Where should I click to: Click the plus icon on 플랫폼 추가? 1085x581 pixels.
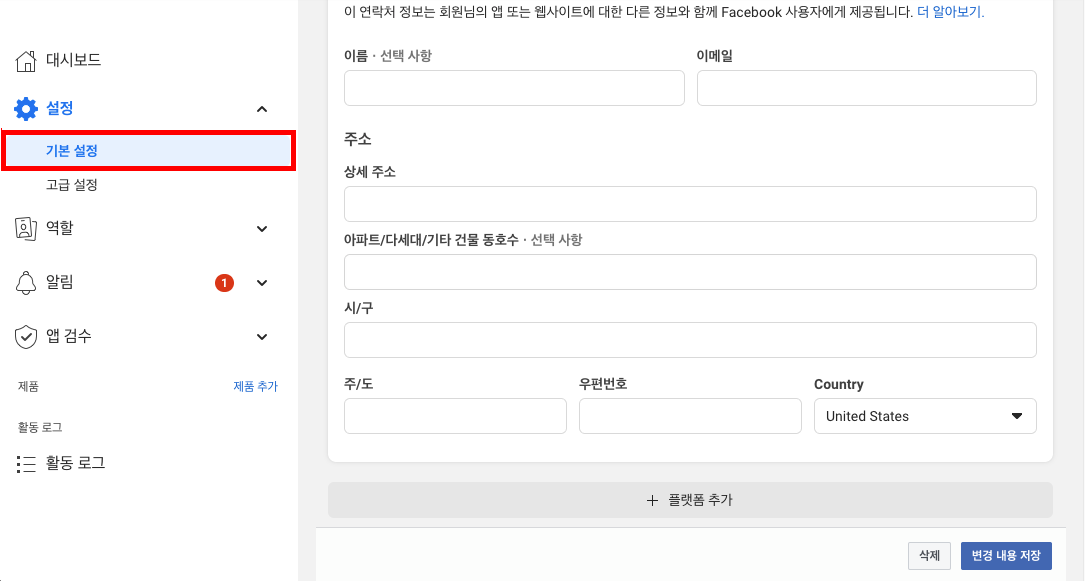pyautogui.click(x=653, y=500)
